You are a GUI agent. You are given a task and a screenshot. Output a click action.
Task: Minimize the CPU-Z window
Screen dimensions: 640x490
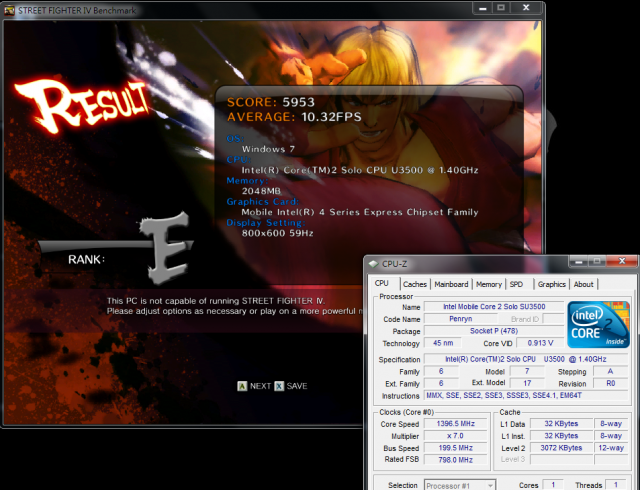click(578, 261)
